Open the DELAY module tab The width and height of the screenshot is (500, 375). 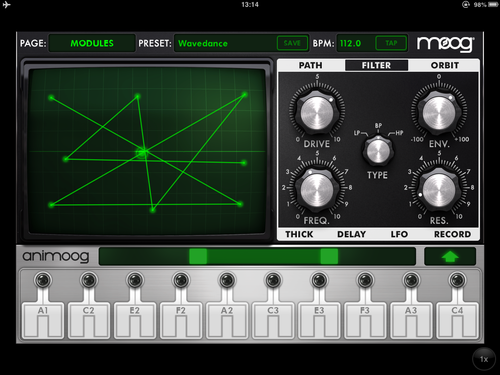351,234
